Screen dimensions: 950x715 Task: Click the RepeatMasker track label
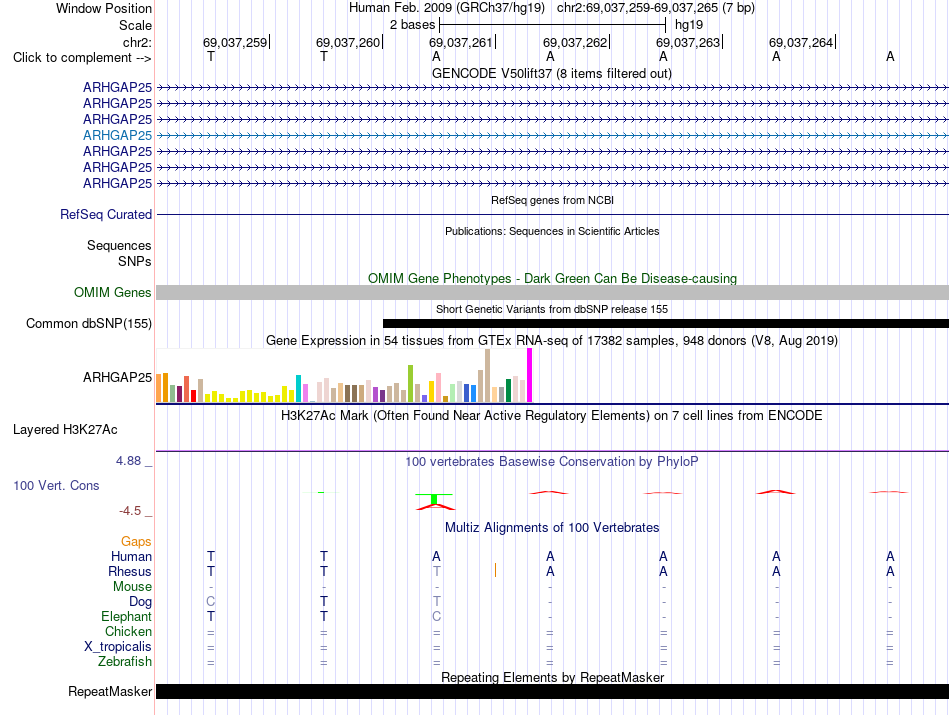pos(110,691)
